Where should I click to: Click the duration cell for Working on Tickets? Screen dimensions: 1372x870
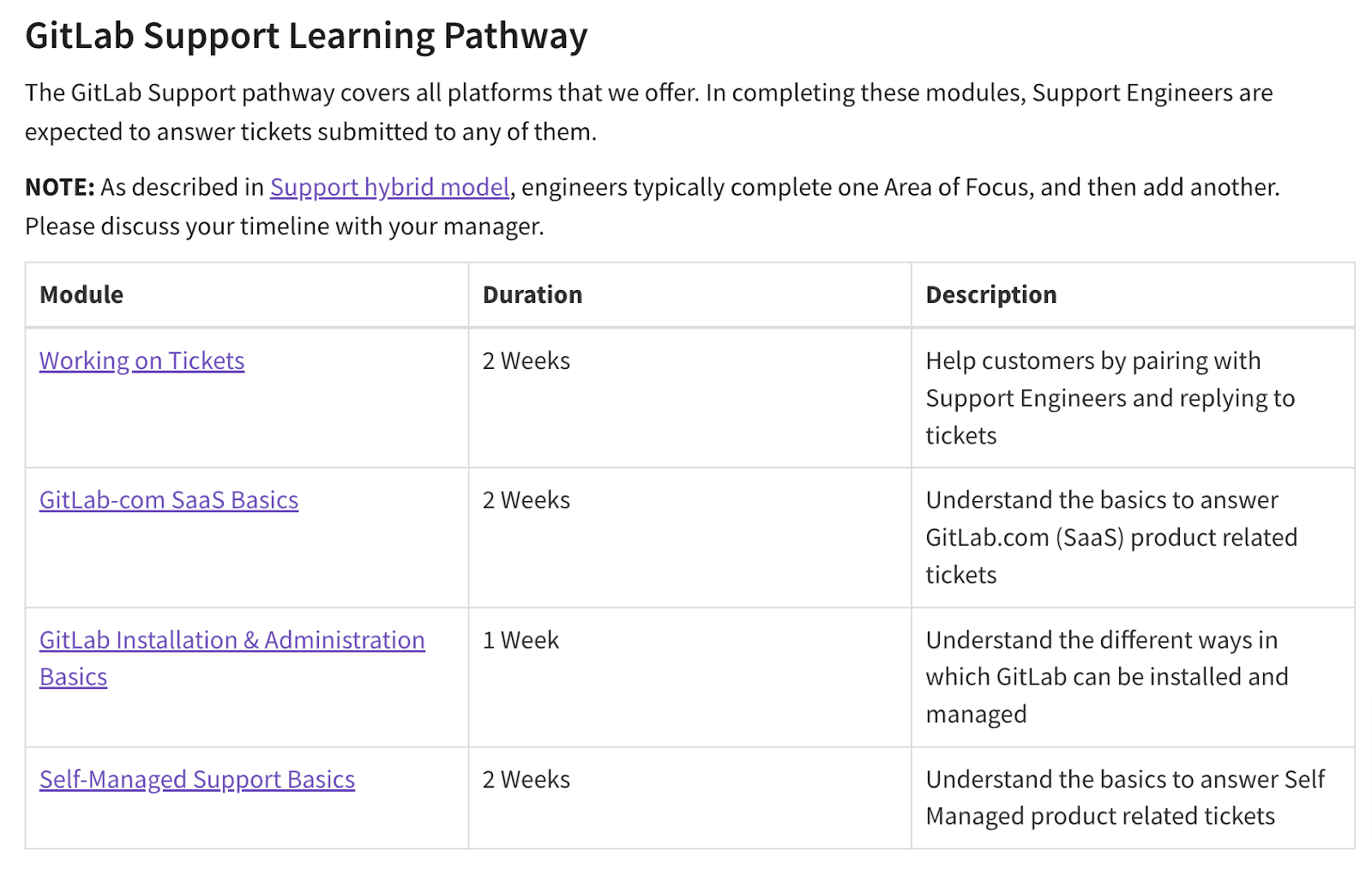pyautogui.click(x=526, y=361)
